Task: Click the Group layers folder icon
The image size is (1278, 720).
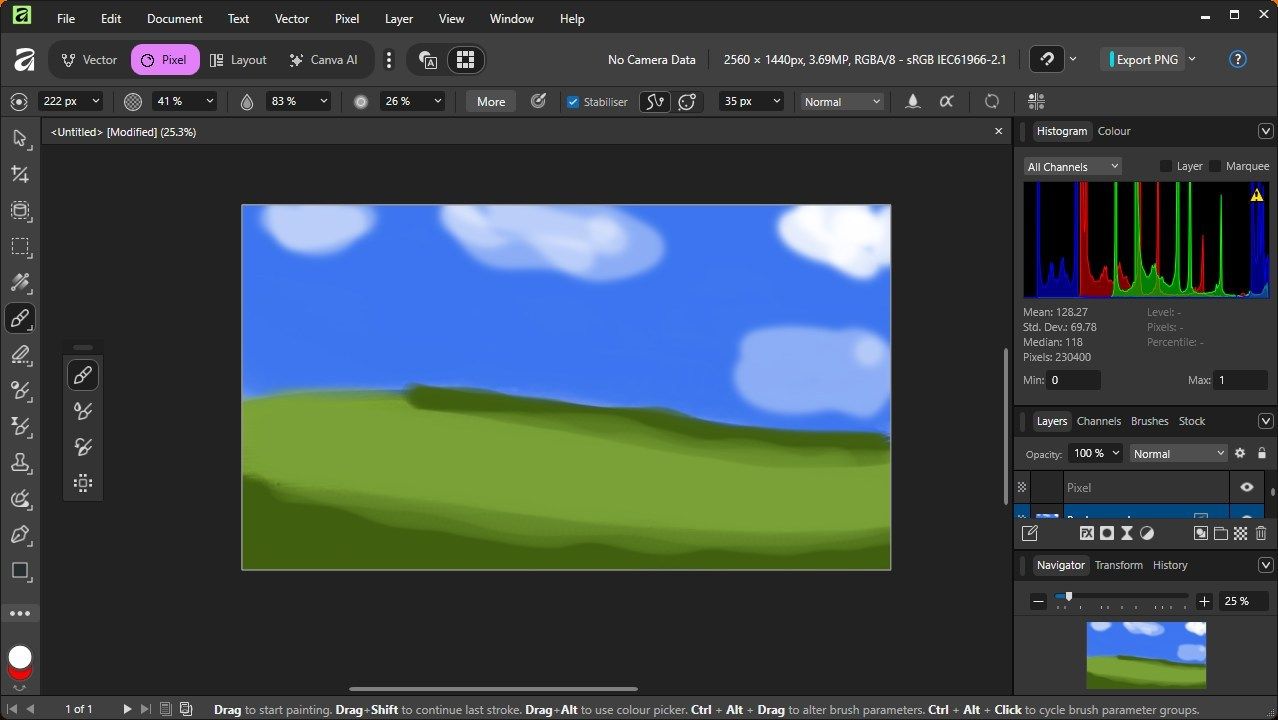Action: (x=1221, y=534)
